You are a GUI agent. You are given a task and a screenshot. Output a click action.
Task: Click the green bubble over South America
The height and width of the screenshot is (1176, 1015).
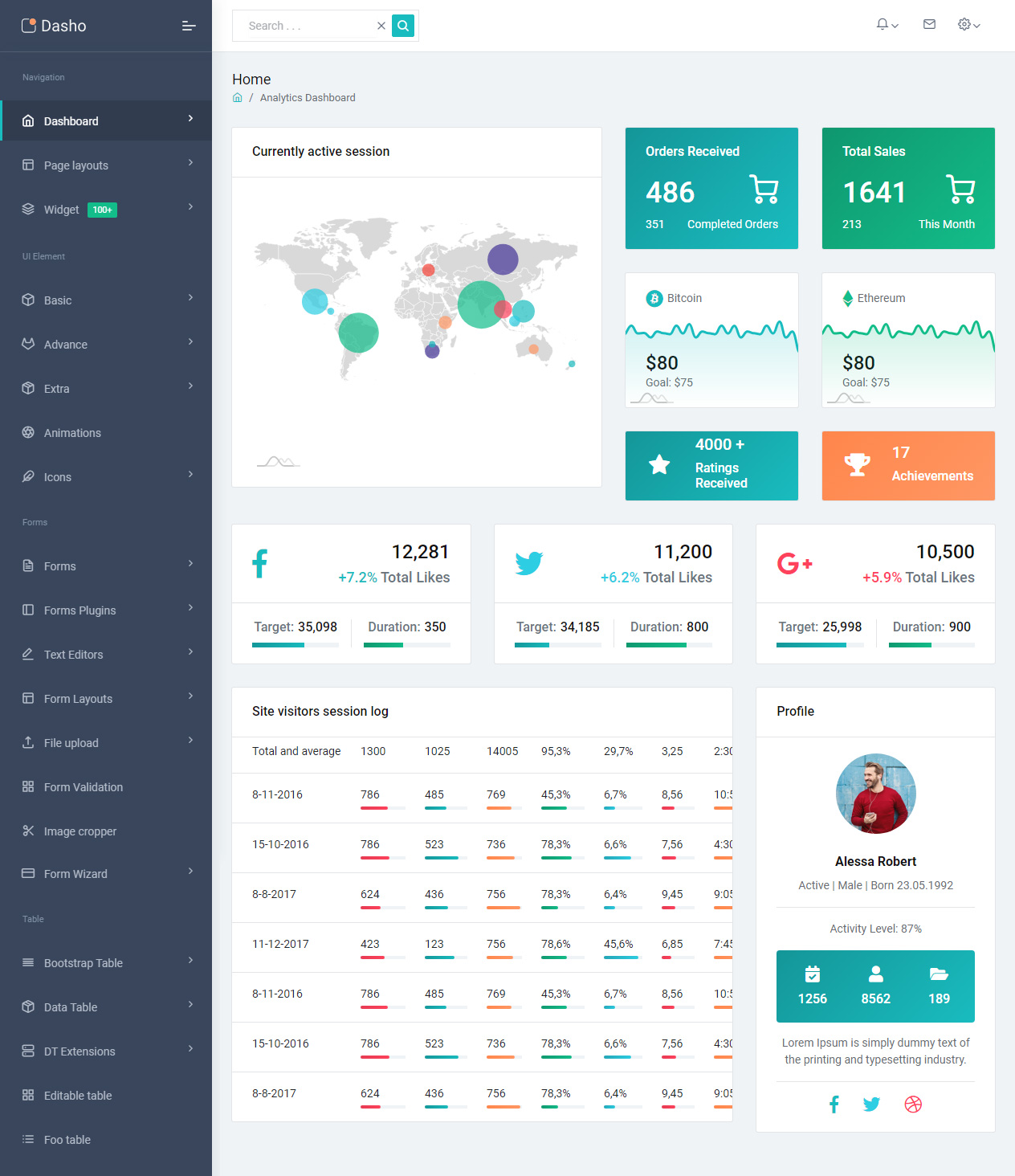358,333
